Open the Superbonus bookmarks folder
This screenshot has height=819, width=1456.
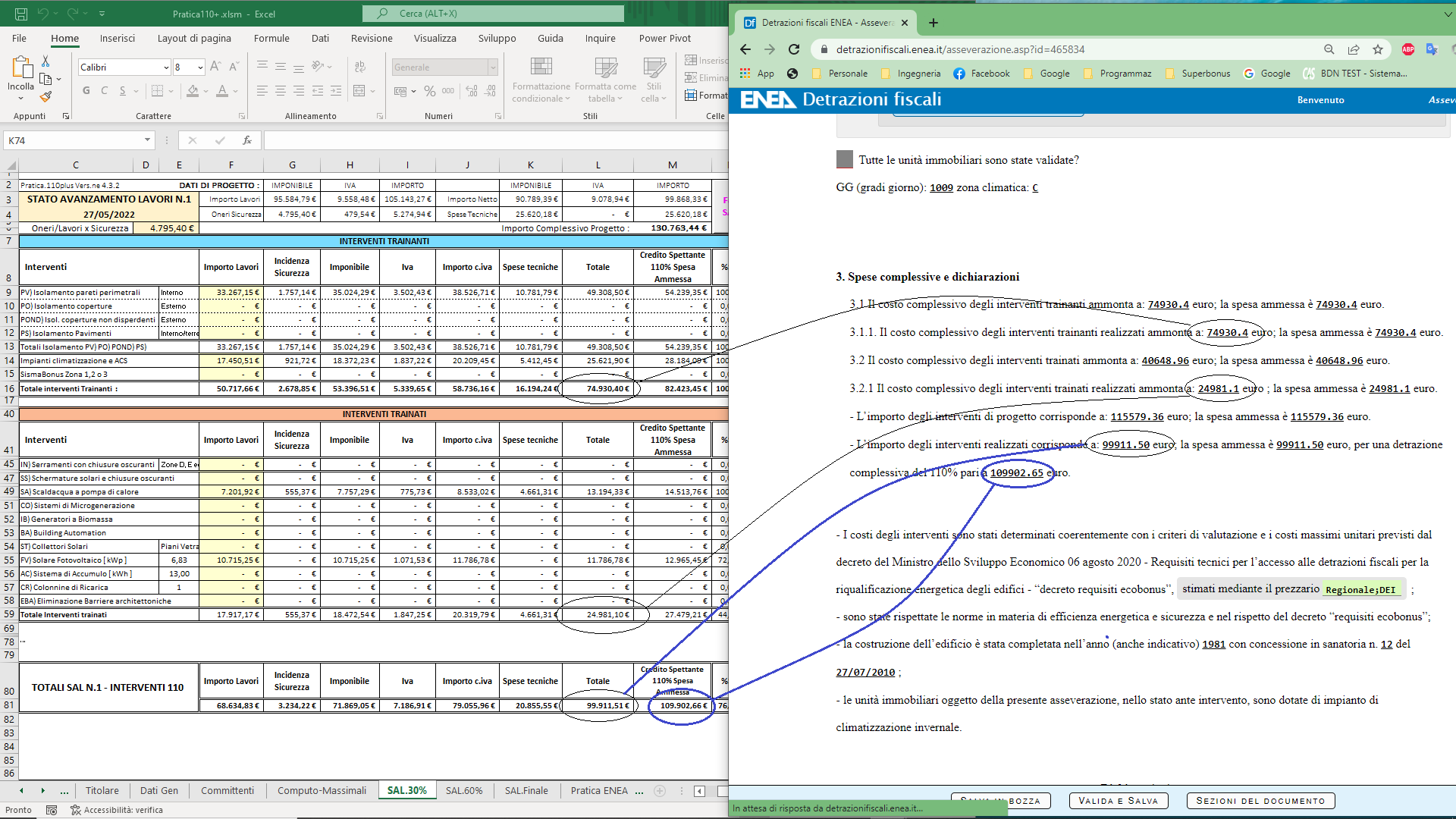point(1197,74)
